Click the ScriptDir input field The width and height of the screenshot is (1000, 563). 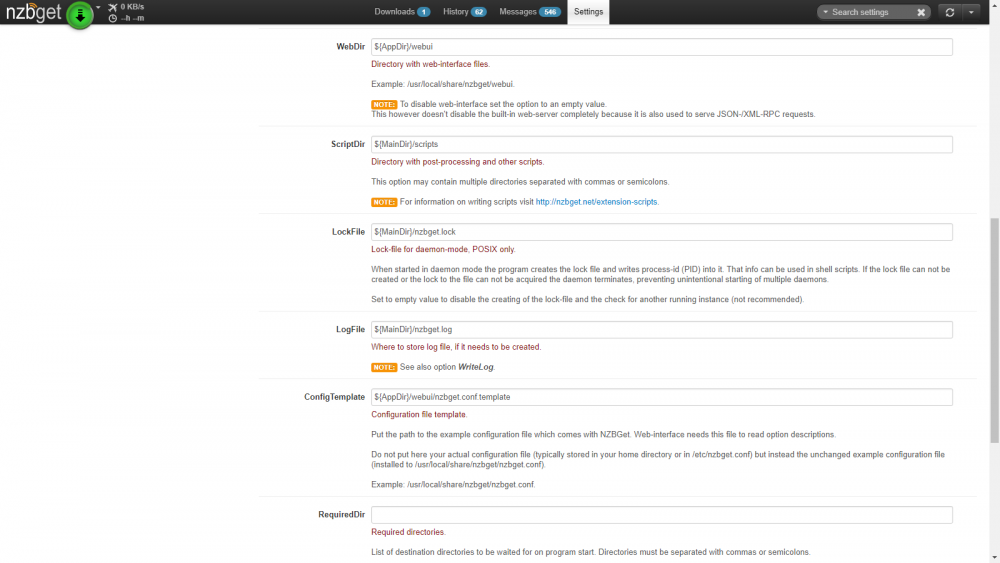pos(661,144)
